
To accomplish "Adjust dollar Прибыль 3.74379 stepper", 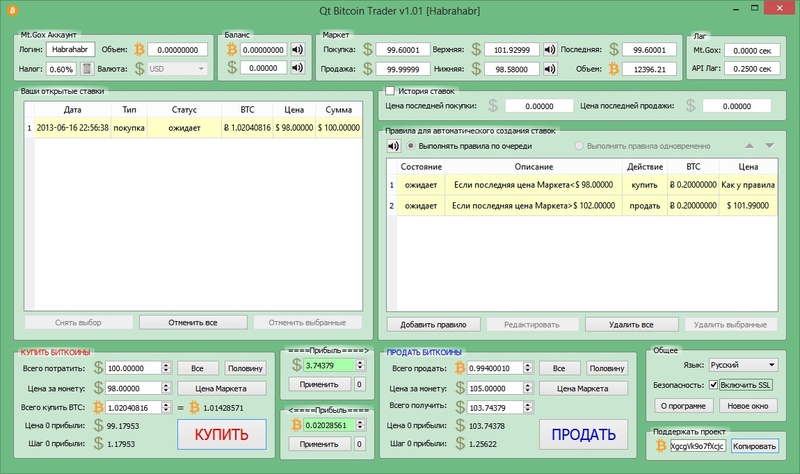I will [360, 365].
